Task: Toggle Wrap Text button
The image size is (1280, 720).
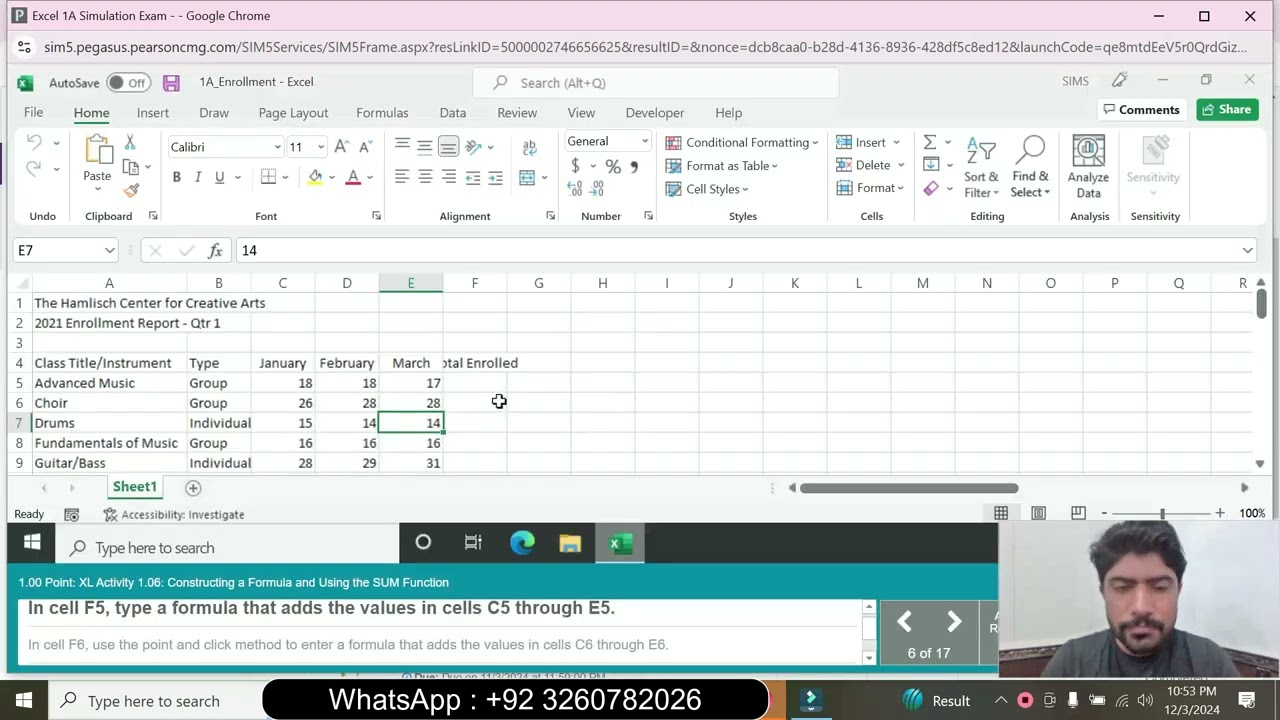Action: 529,146
